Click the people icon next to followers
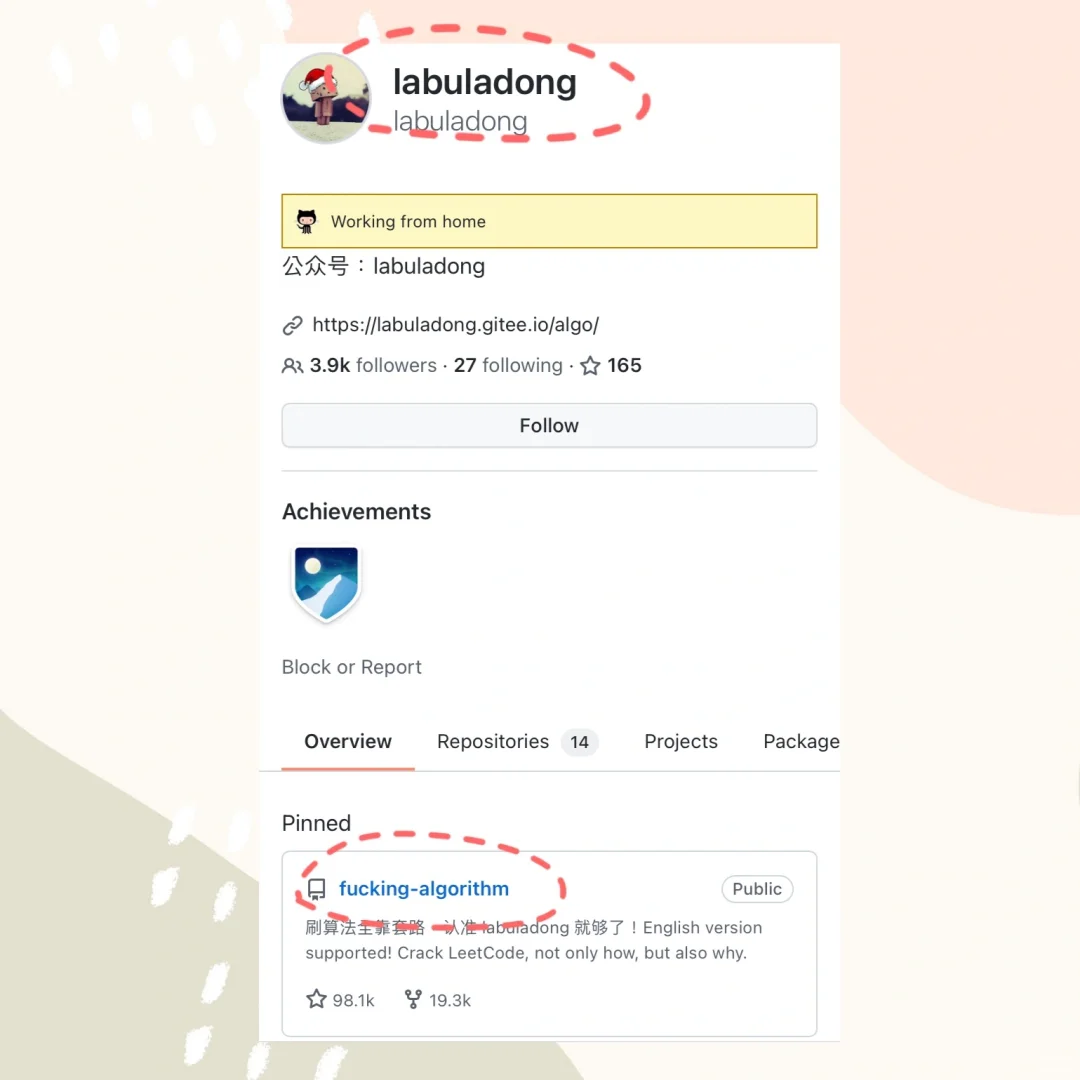The height and width of the screenshot is (1080, 1080). [292, 366]
